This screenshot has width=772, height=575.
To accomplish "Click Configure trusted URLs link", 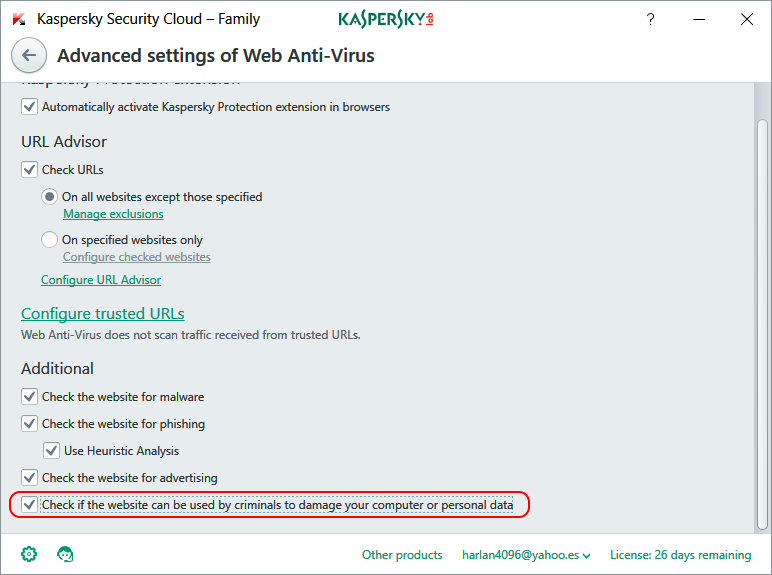I will click(x=103, y=314).
